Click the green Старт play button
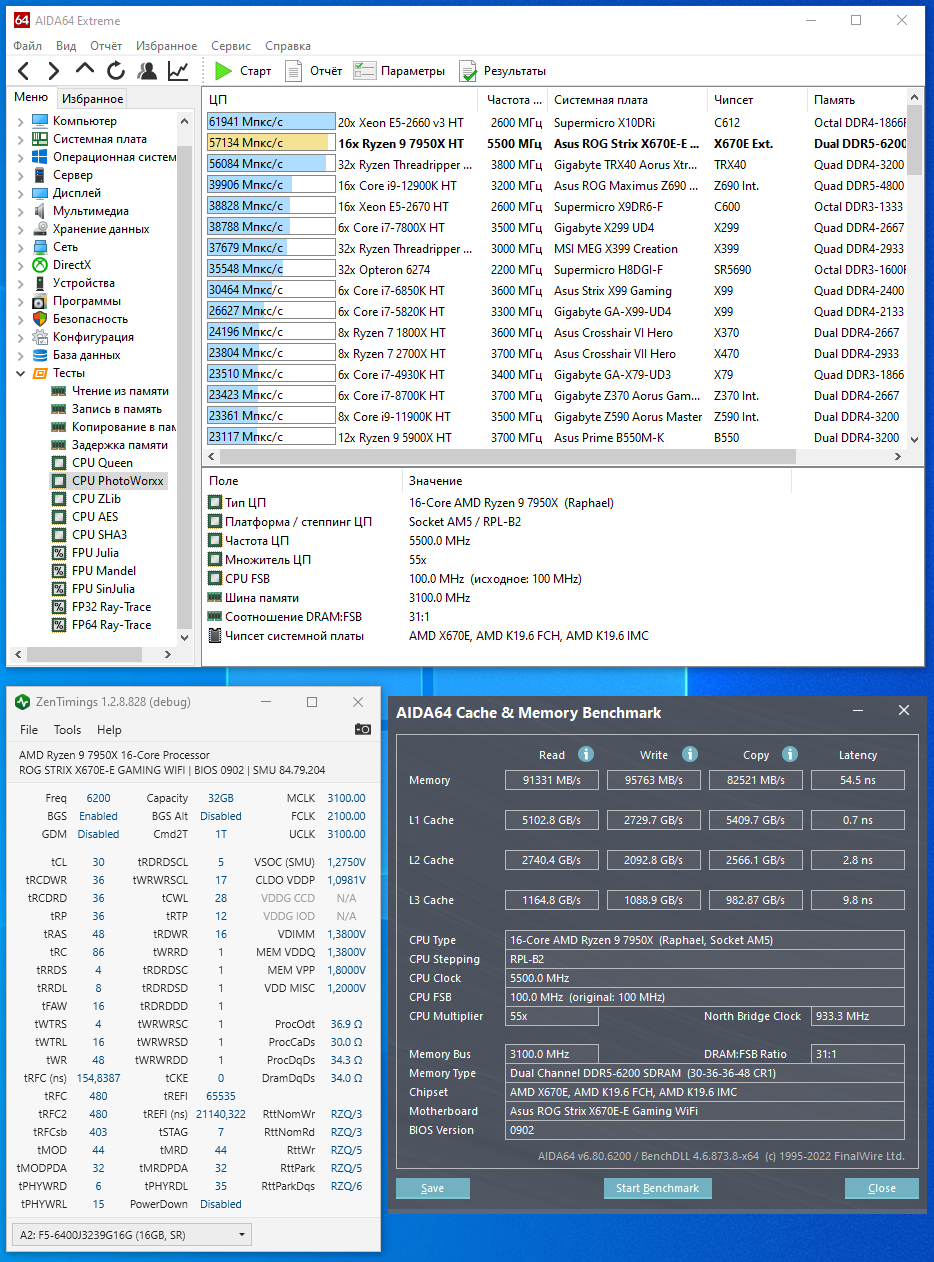This screenshot has height=1262, width=934. [x=242, y=71]
